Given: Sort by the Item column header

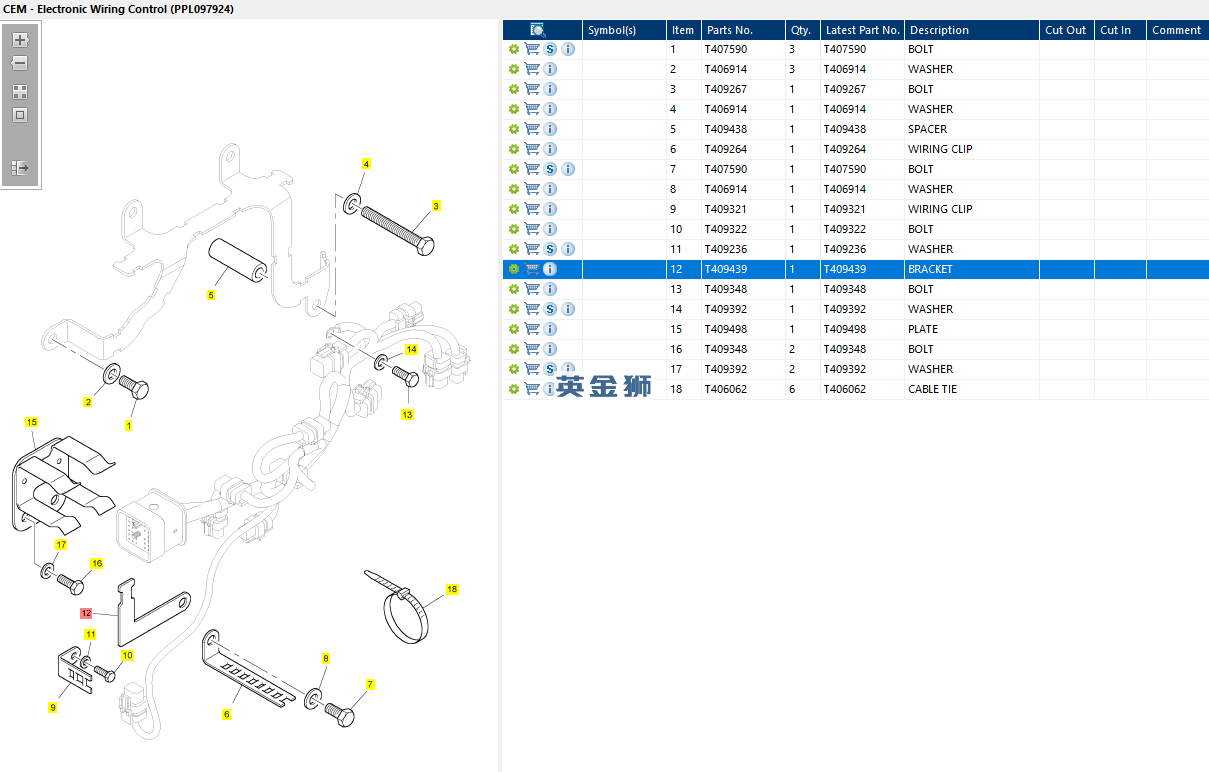Looking at the screenshot, I should [x=683, y=30].
